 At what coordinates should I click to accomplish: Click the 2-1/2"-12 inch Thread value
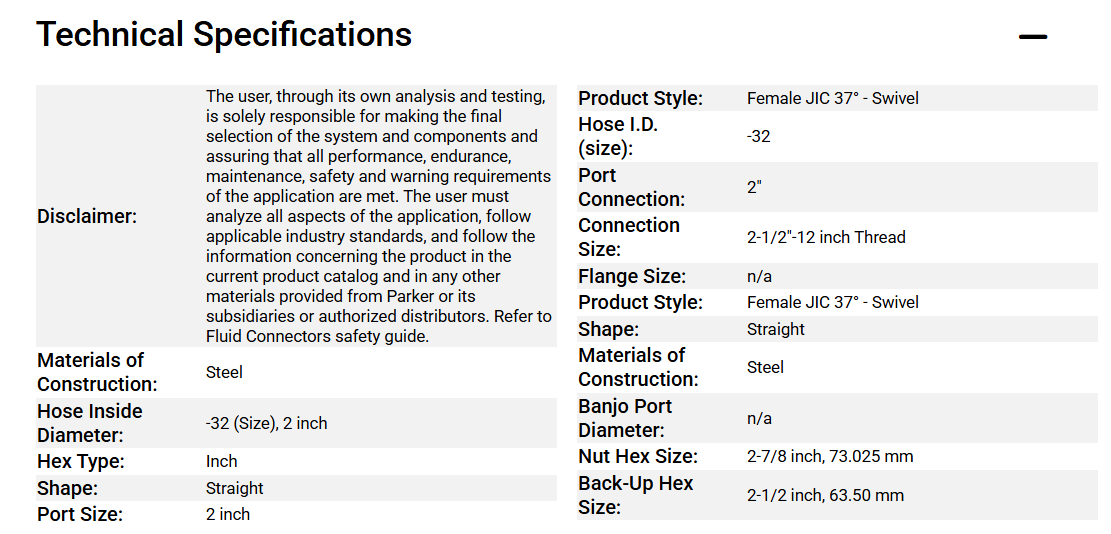[826, 238]
